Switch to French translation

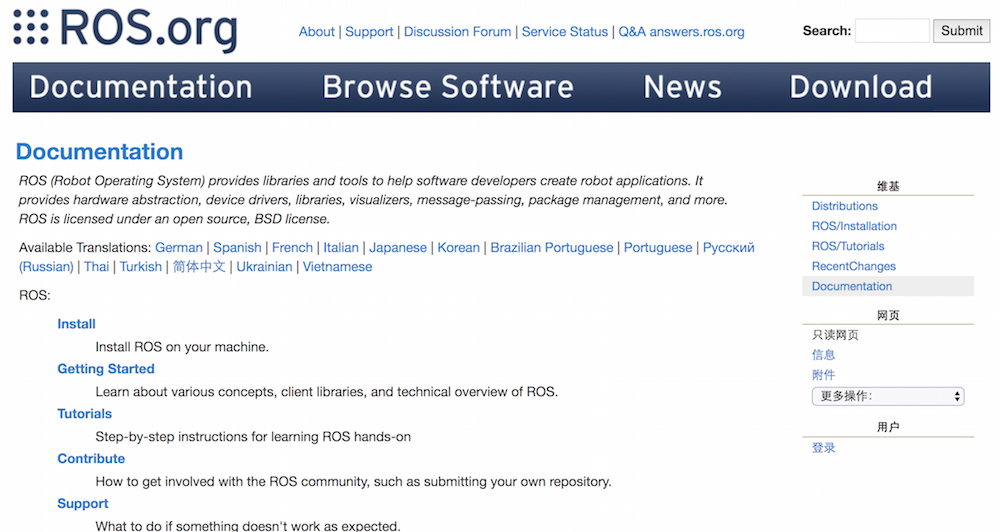[x=292, y=248]
